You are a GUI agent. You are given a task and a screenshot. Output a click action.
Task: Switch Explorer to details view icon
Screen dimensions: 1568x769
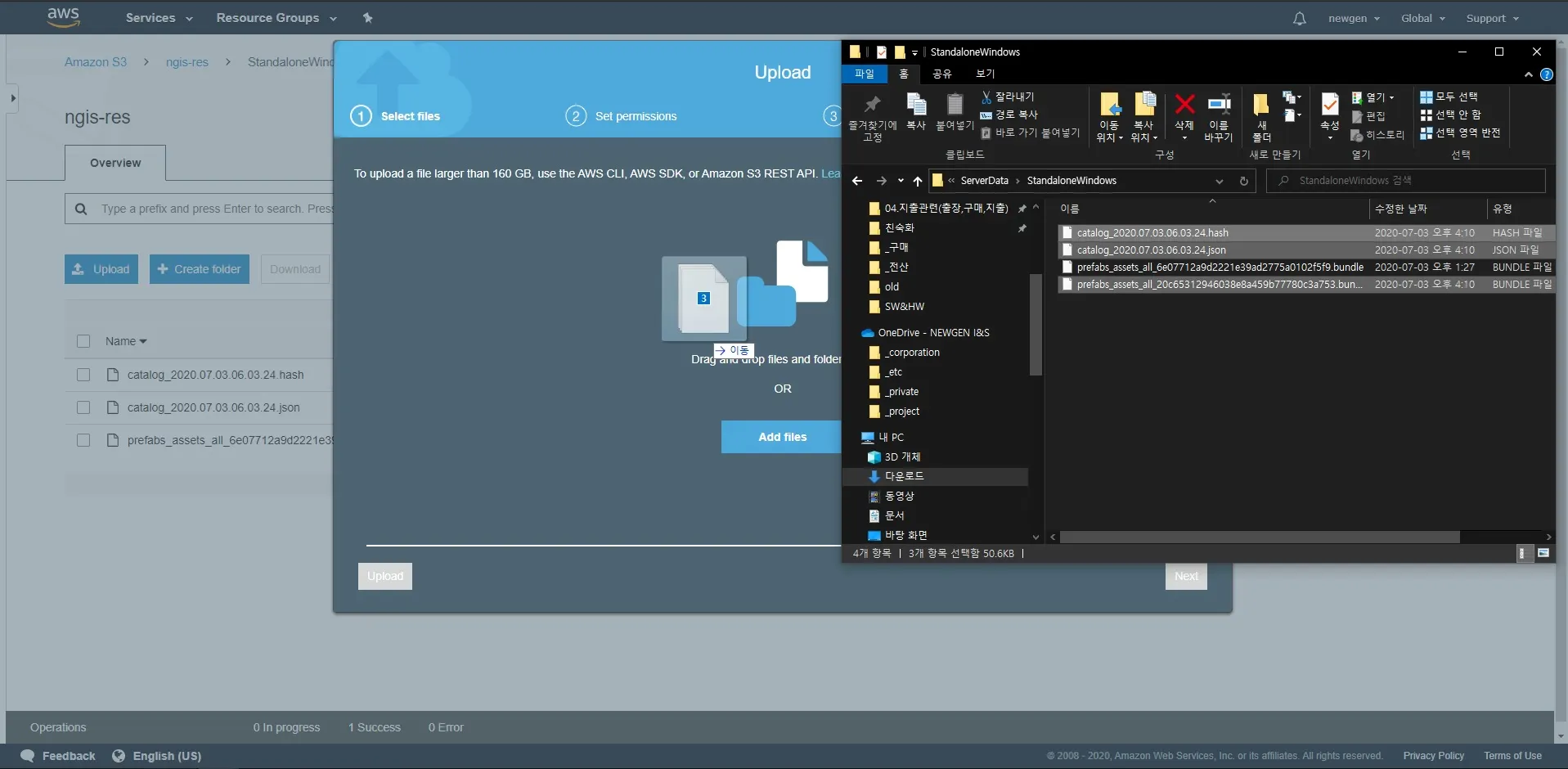click(x=1521, y=554)
